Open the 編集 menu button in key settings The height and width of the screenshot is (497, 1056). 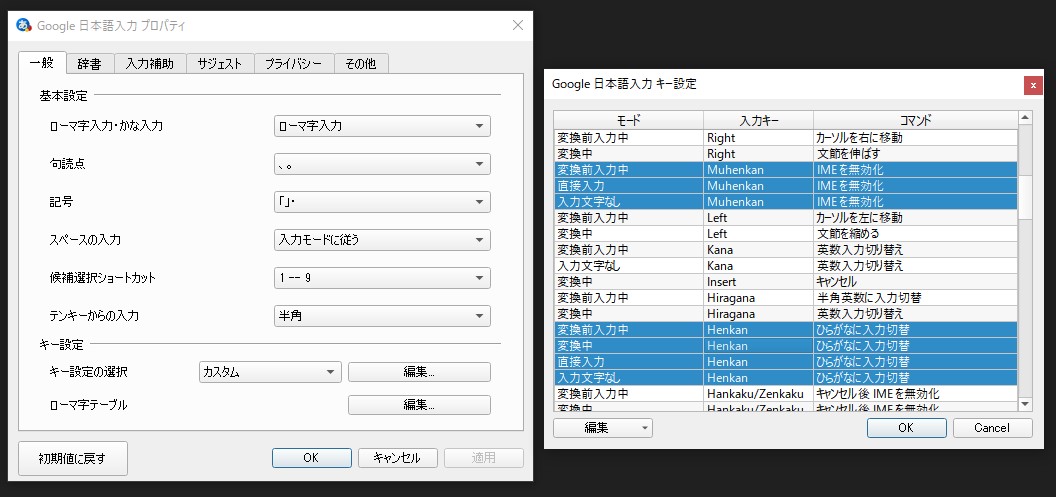[603, 427]
